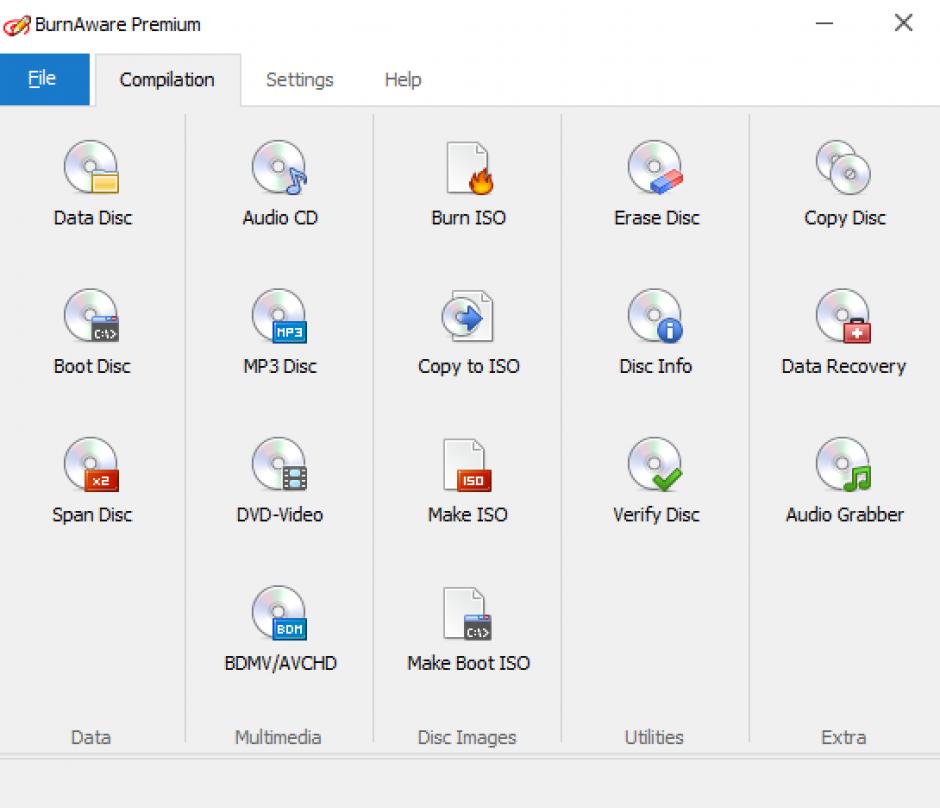
Task: Click the 'Disc Images' group caption
Action: click(x=466, y=738)
